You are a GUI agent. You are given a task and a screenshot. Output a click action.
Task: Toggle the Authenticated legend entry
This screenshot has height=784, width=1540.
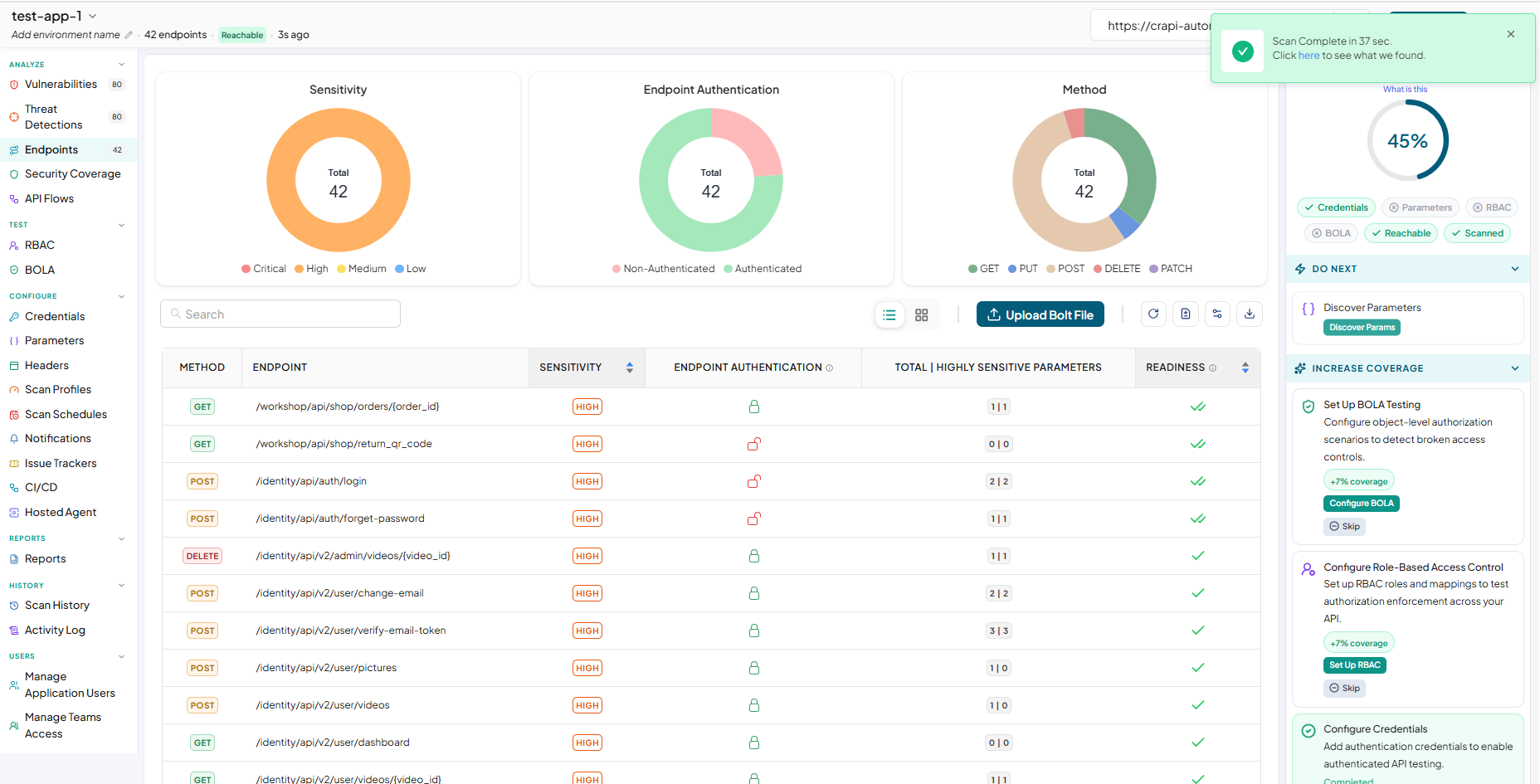tap(763, 269)
